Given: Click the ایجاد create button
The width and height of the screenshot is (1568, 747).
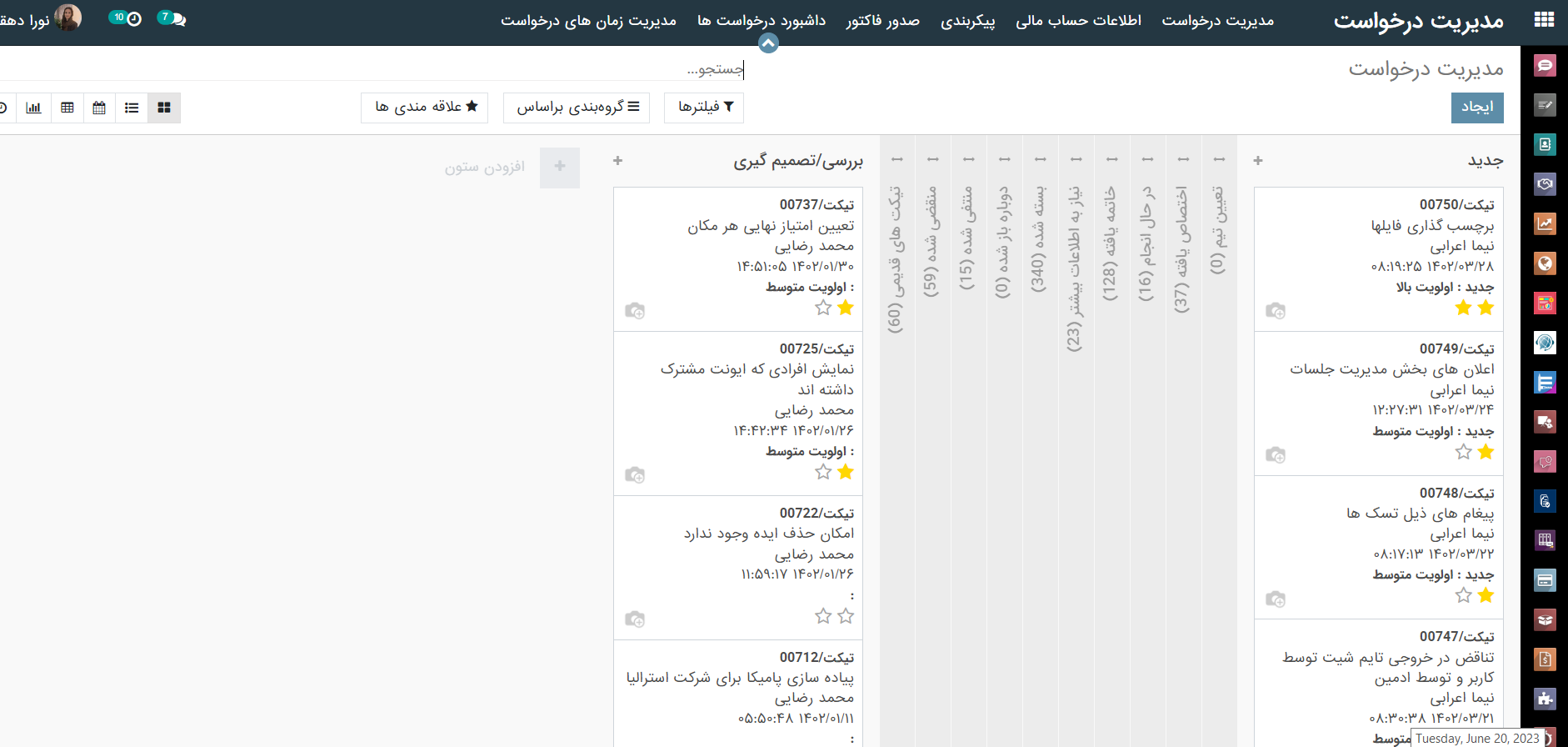Looking at the screenshot, I should coord(1476,108).
